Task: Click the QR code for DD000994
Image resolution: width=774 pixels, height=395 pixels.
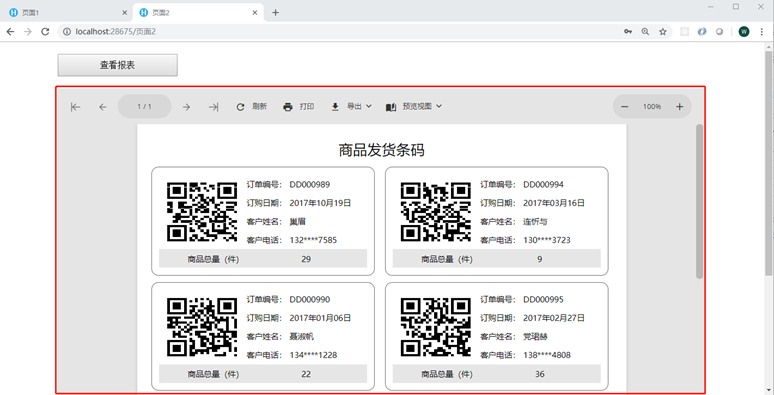Action: (x=435, y=212)
